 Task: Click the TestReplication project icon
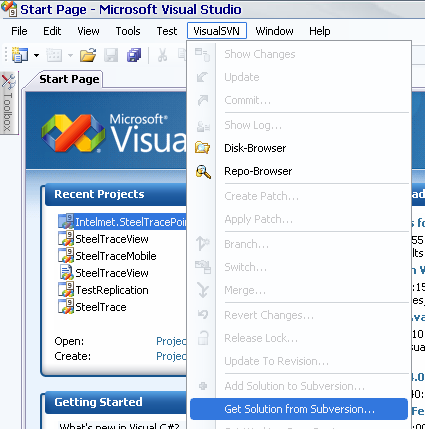click(x=66, y=290)
